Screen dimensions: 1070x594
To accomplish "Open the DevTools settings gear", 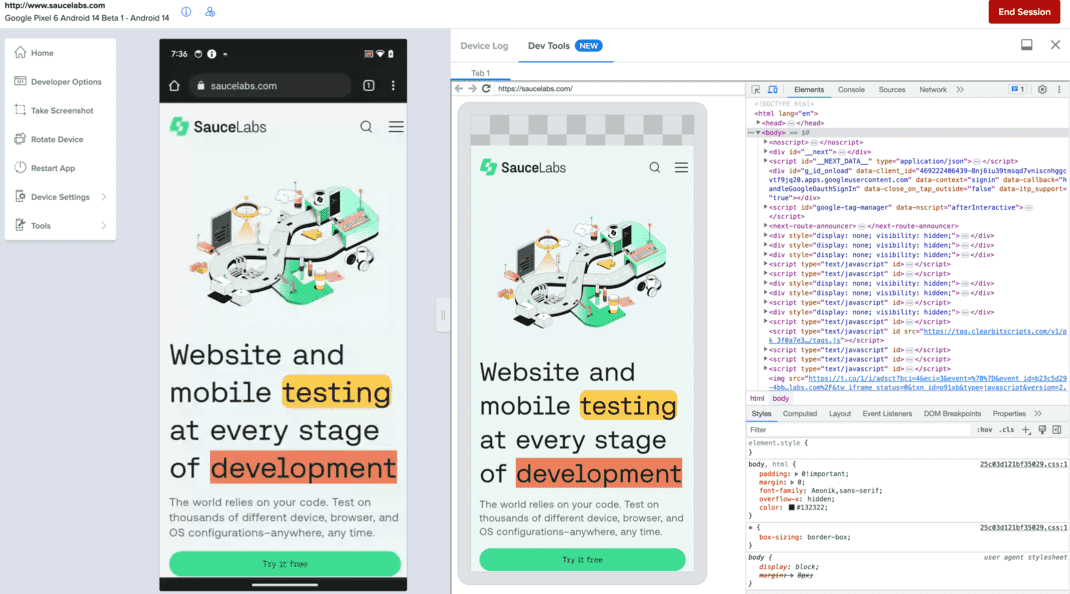I will coord(1040,89).
